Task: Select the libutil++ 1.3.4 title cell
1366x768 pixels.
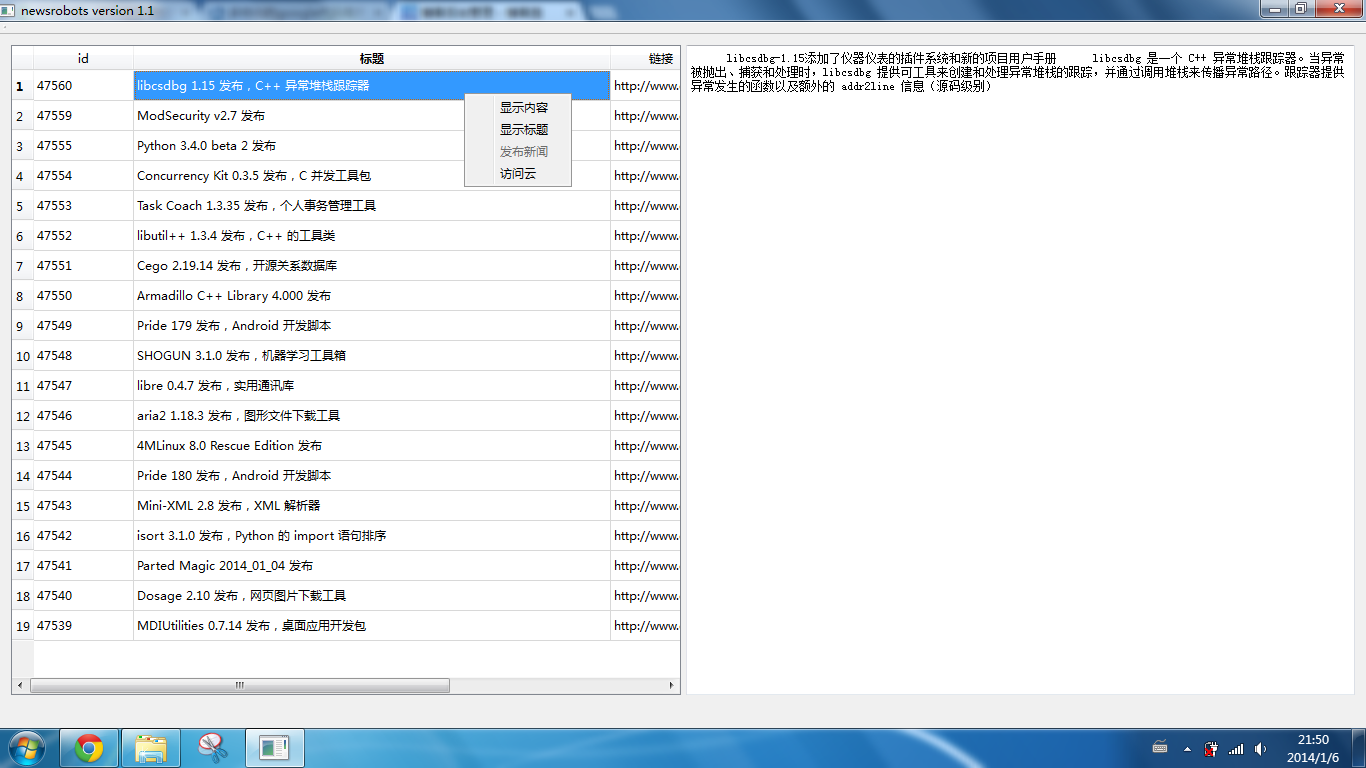Action: tap(372, 236)
